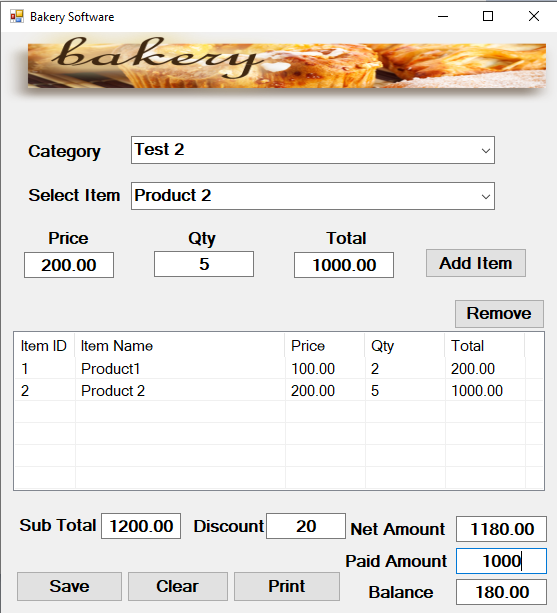The image size is (557, 613).
Task: Expand the Category dropdown arrow
Action: pyautogui.click(x=486, y=151)
